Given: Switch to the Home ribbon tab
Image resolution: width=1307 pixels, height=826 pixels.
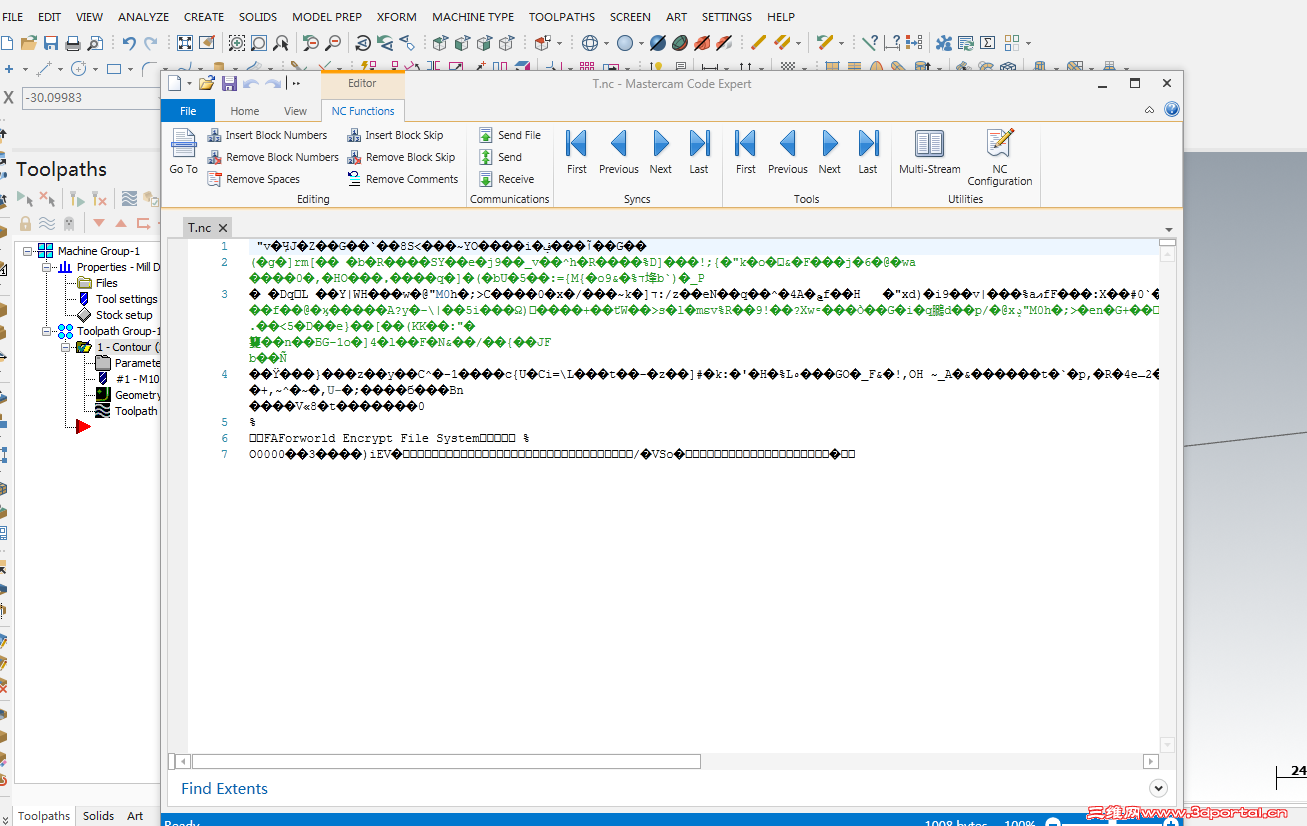Looking at the screenshot, I should pyautogui.click(x=245, y=111).
